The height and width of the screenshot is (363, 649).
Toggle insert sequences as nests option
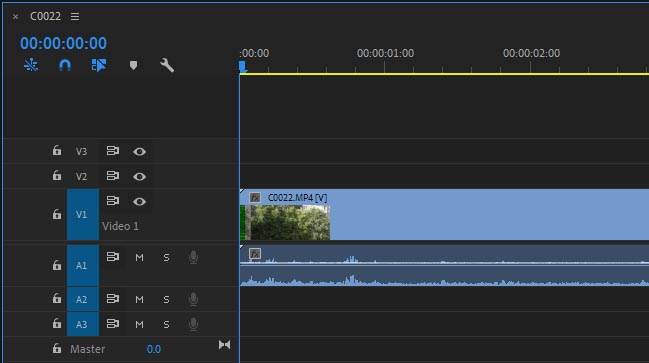(x=31, y=65)
